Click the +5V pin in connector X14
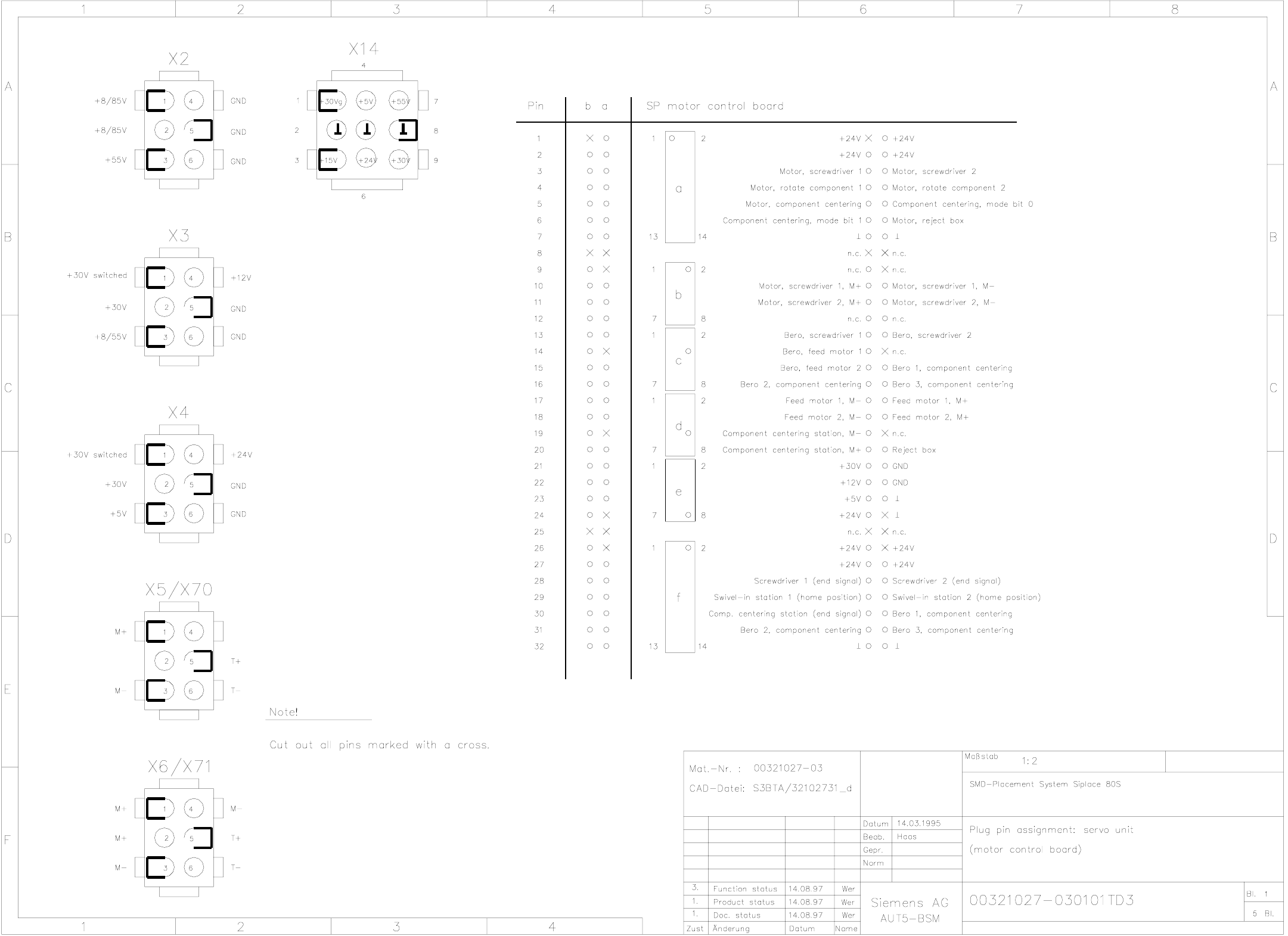Viewport: 1288px width, 936px height. coord(366,101)
